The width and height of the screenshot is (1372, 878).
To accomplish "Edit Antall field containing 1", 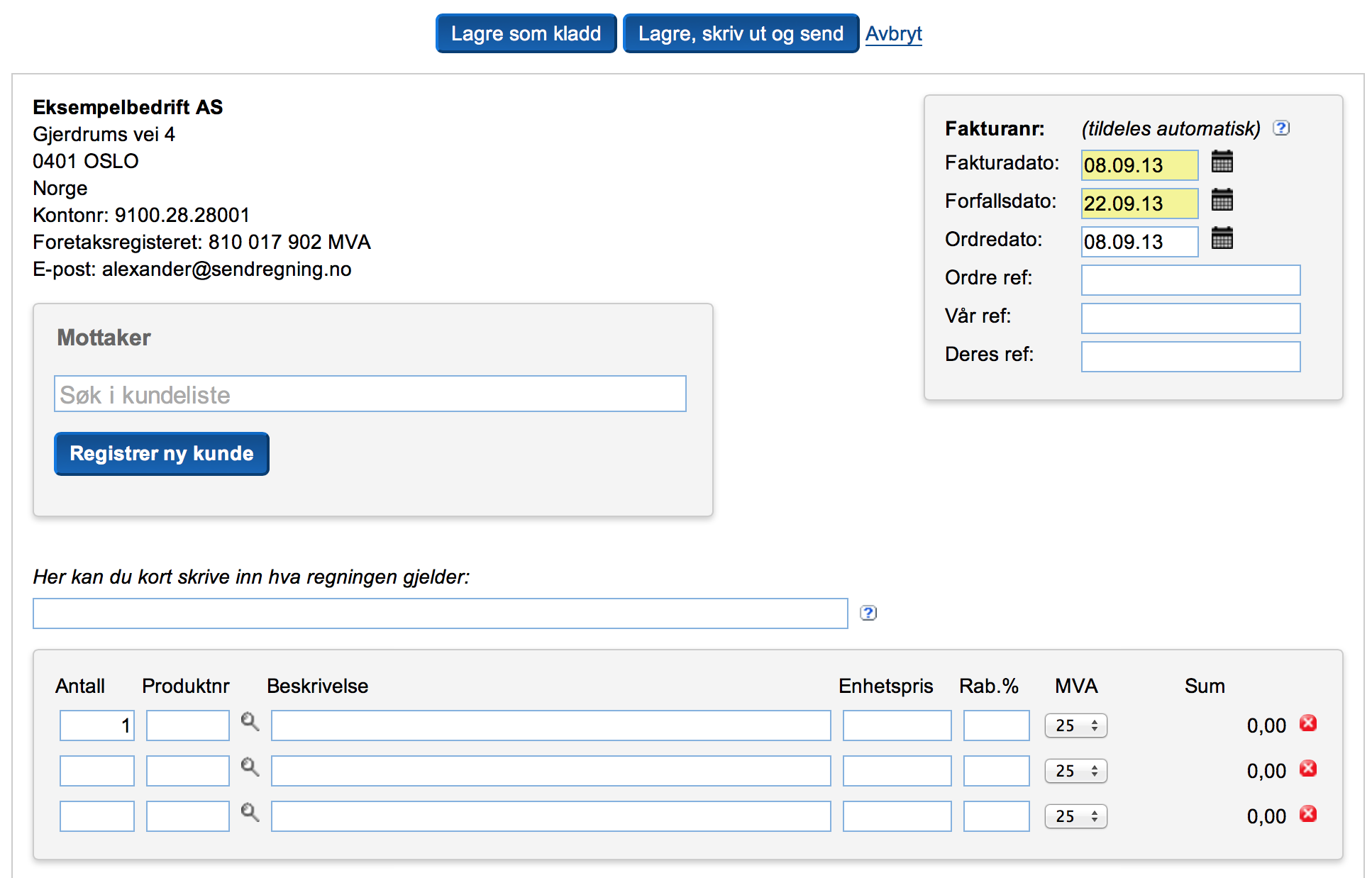I will point(97,726).
